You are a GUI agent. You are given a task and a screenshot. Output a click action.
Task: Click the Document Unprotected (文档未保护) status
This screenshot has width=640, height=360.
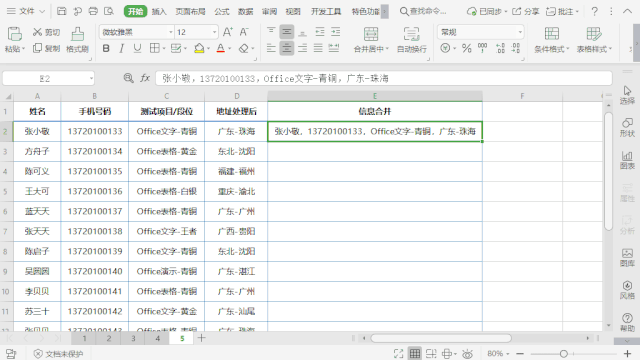pyautogui.click(x=58, y=354)
